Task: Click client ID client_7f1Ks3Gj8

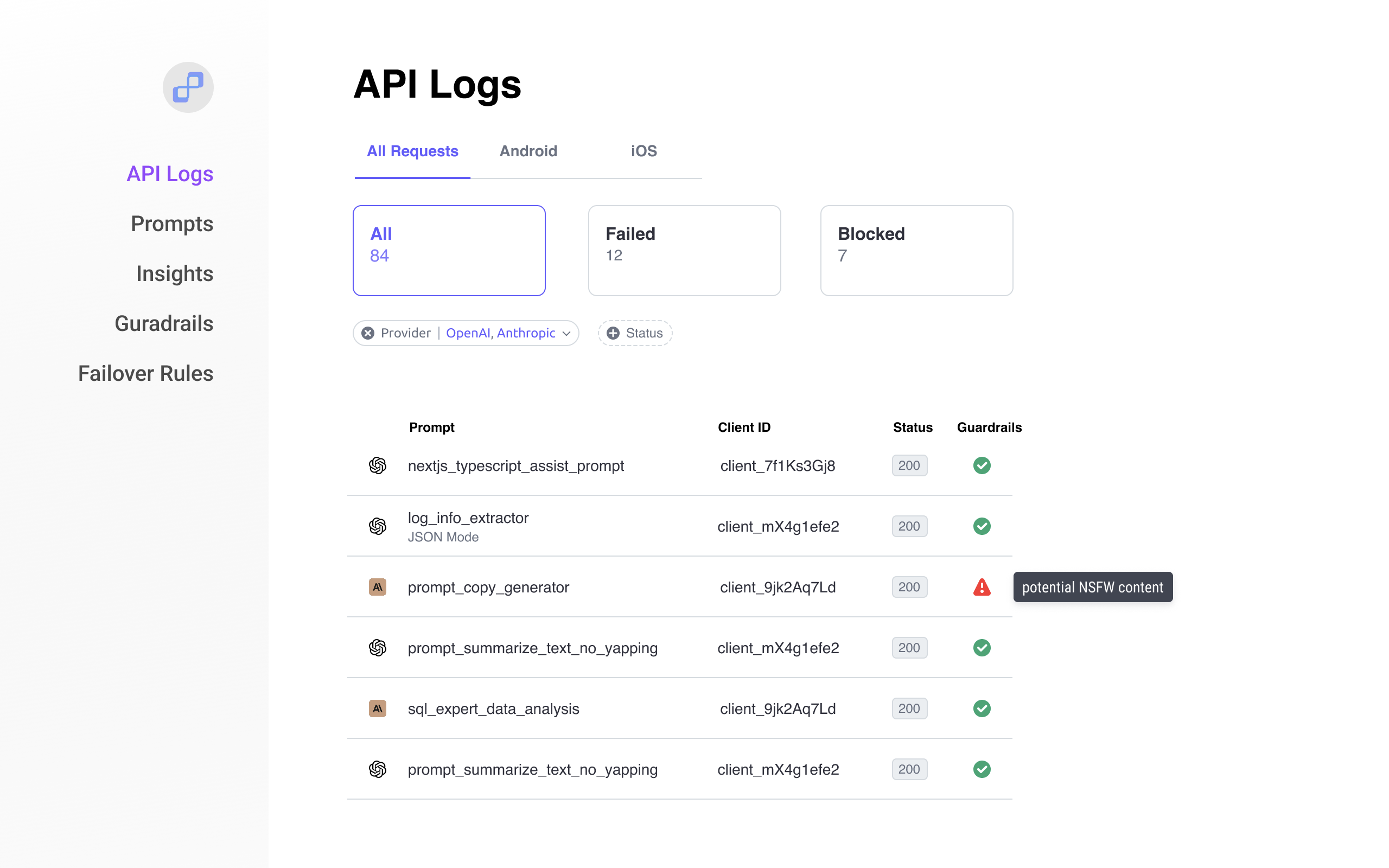Action: click(x=778, y=465)
